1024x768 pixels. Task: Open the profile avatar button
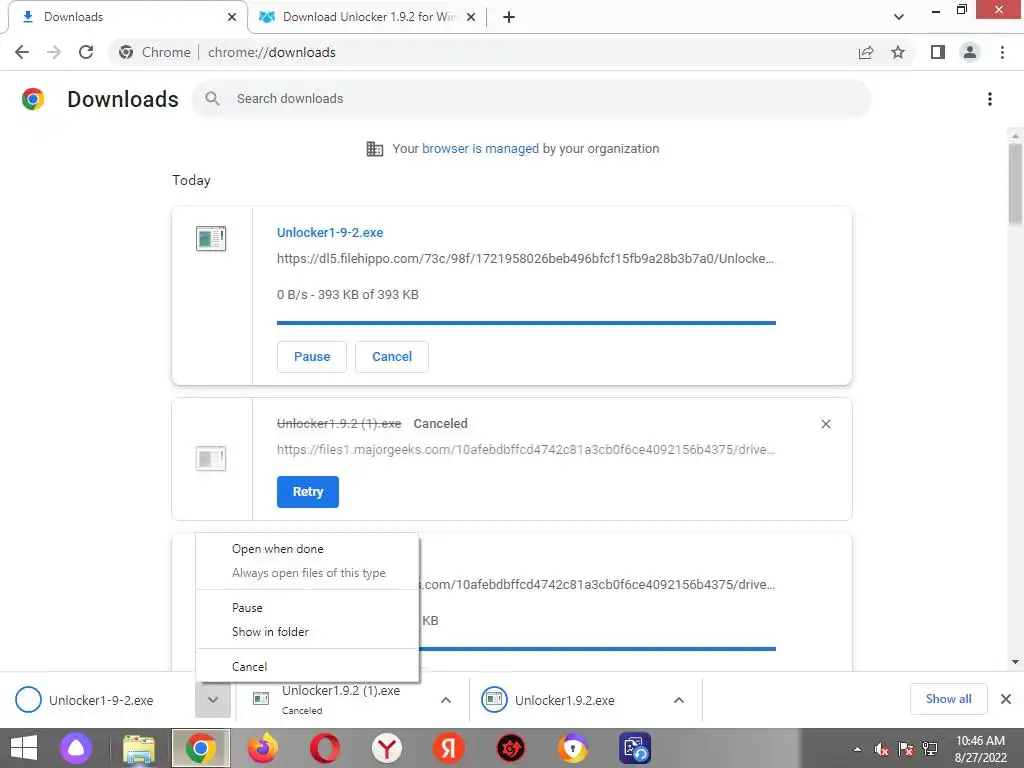(x=970, y=52)
